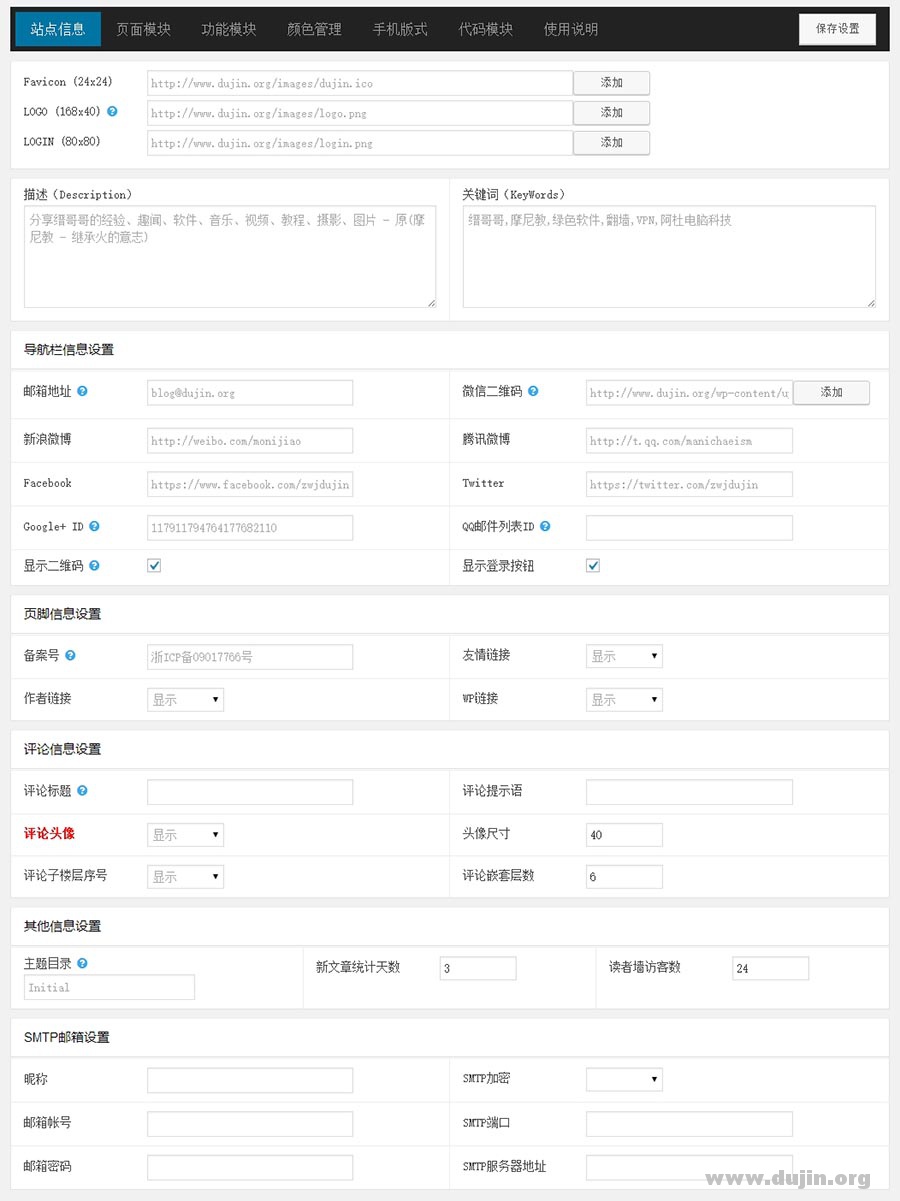Click help icon beside 备案号

pyautogui.click(x=70, y=656)
